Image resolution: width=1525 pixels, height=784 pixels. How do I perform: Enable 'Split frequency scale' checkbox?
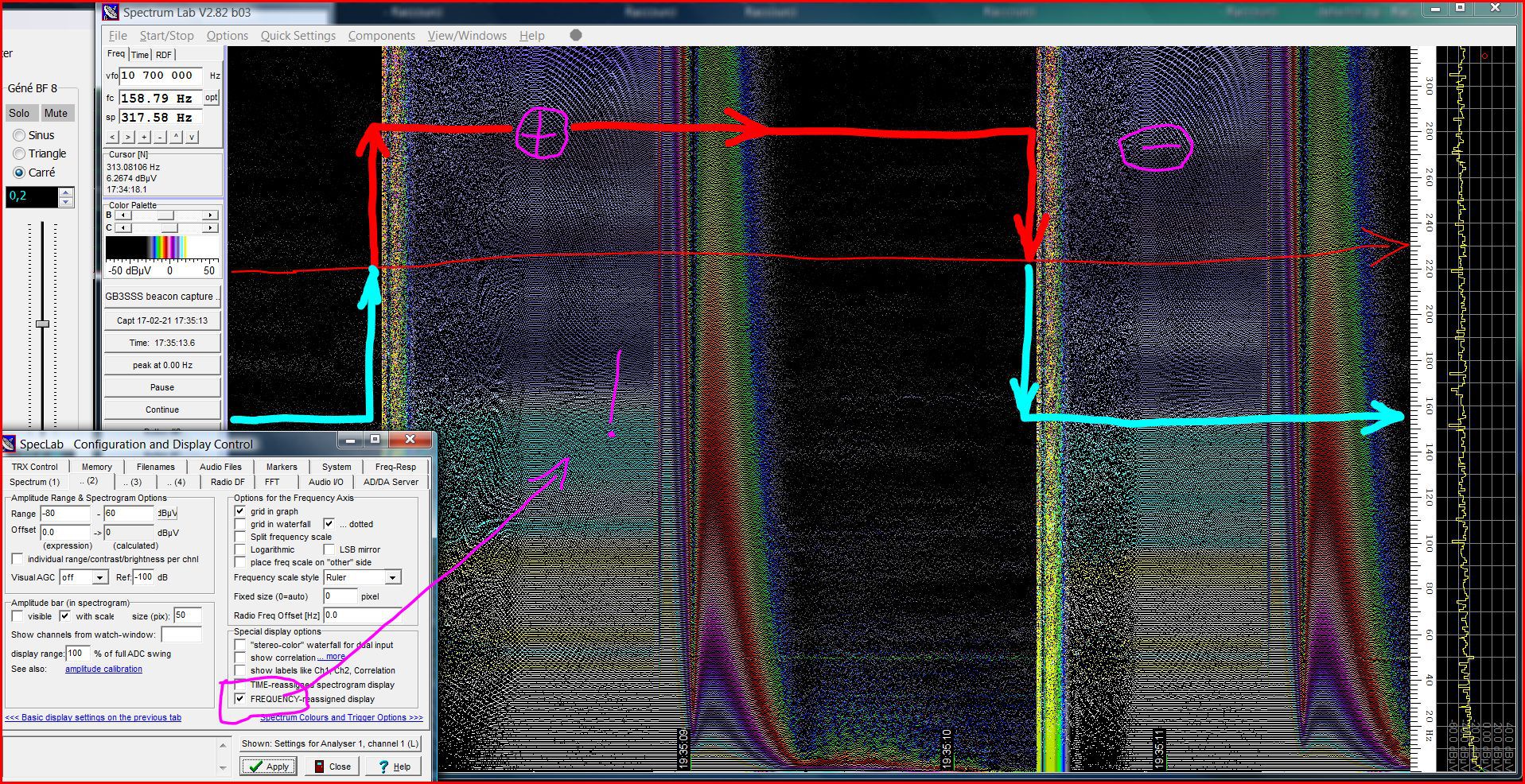[x=240, y=537]
